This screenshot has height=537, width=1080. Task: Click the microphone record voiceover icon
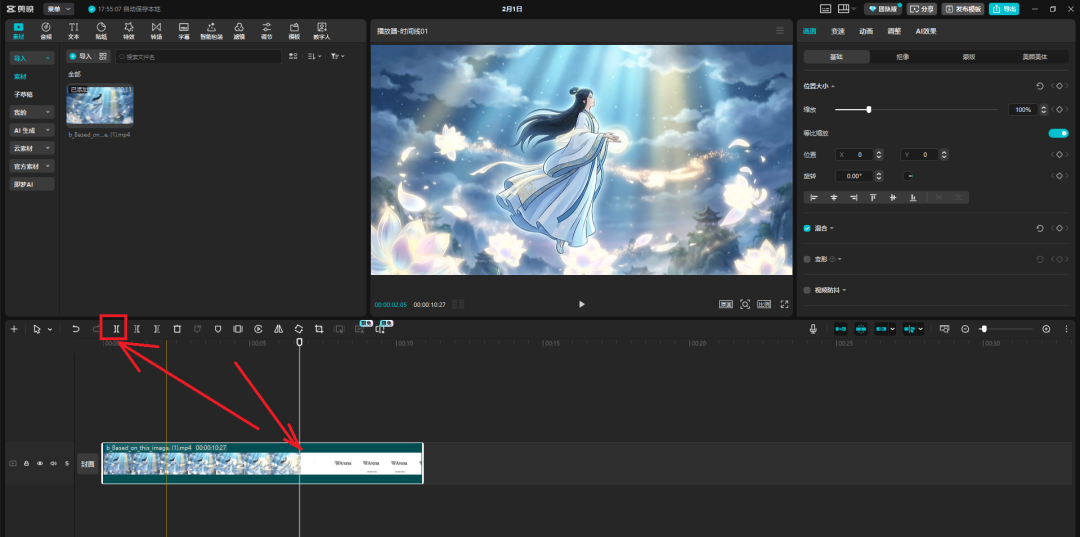click(x=813, y=328)
